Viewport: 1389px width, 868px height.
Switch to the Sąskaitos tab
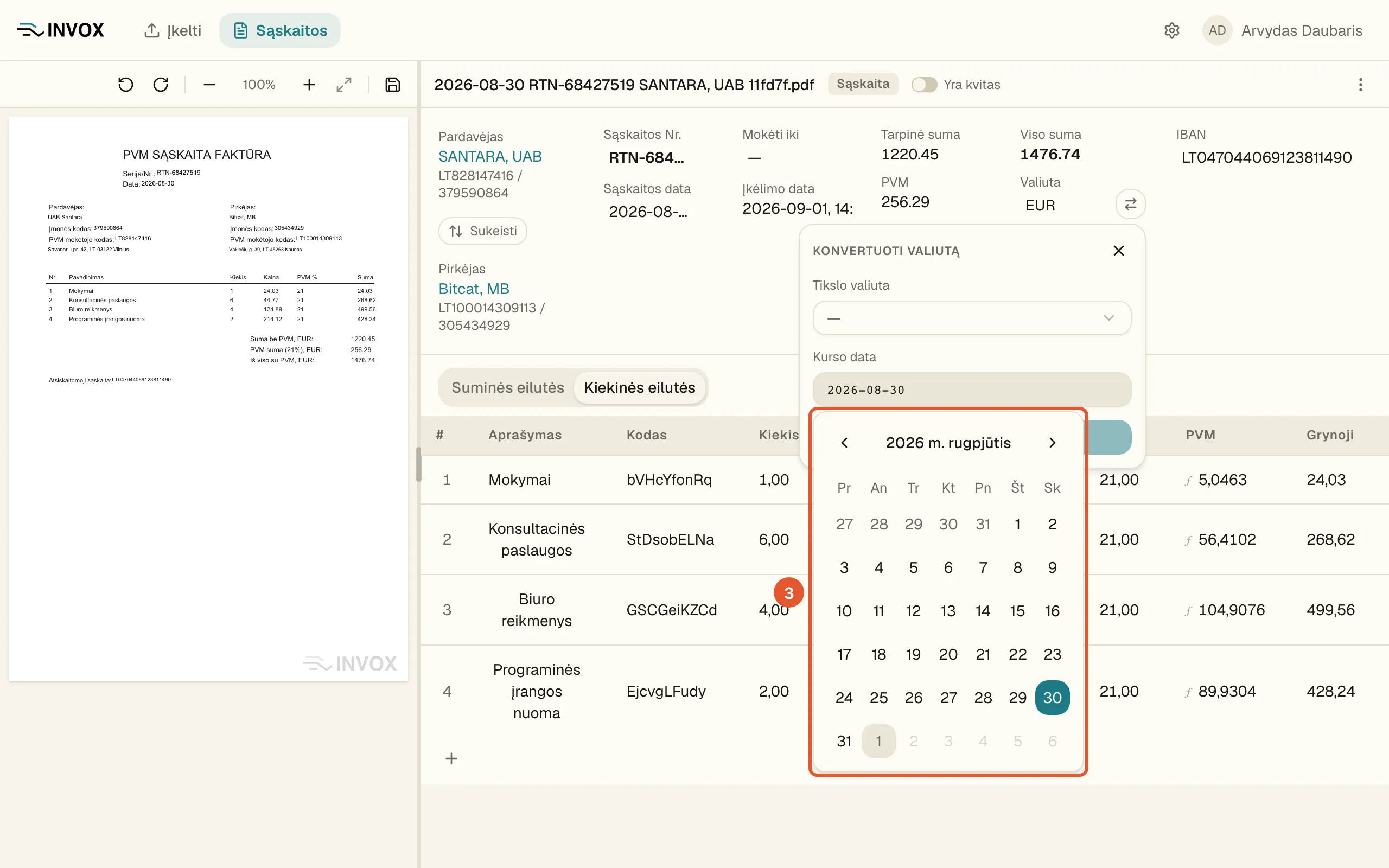click(280, 30)
